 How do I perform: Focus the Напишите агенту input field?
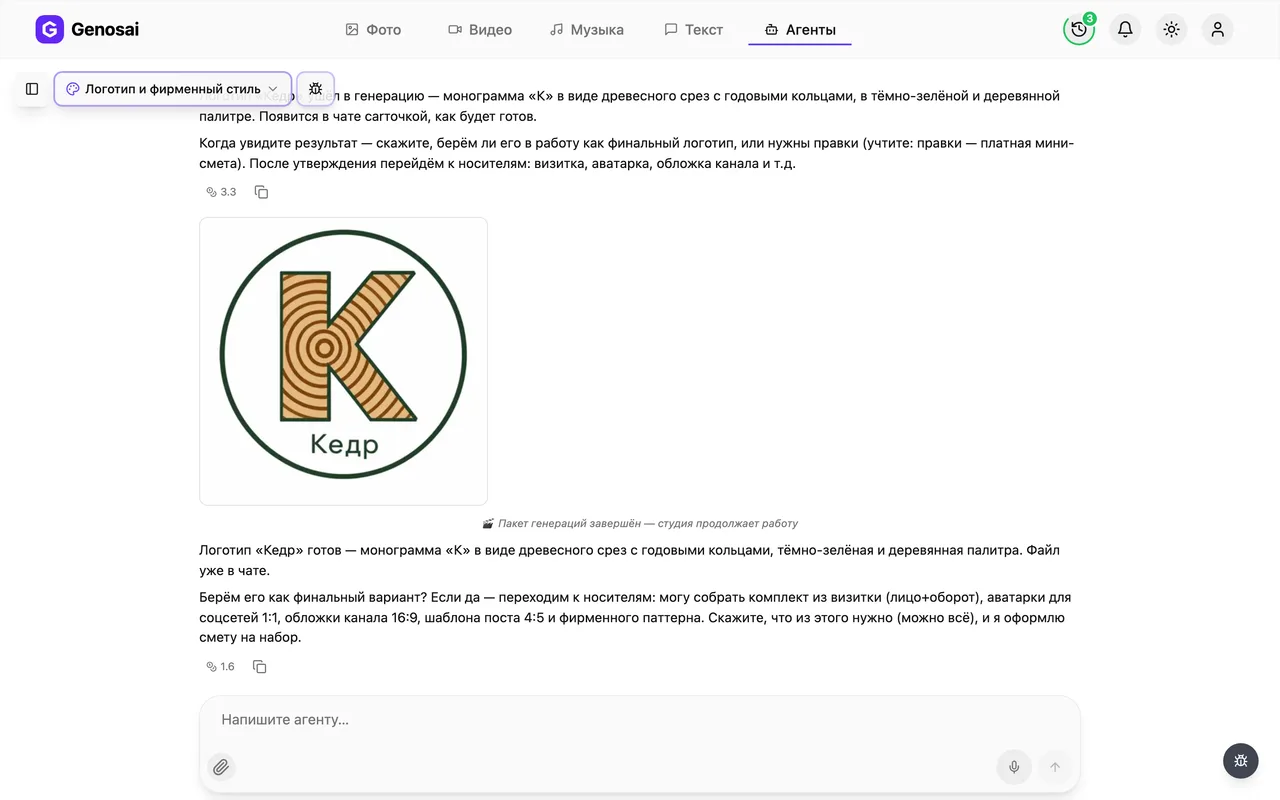[640, 720]
